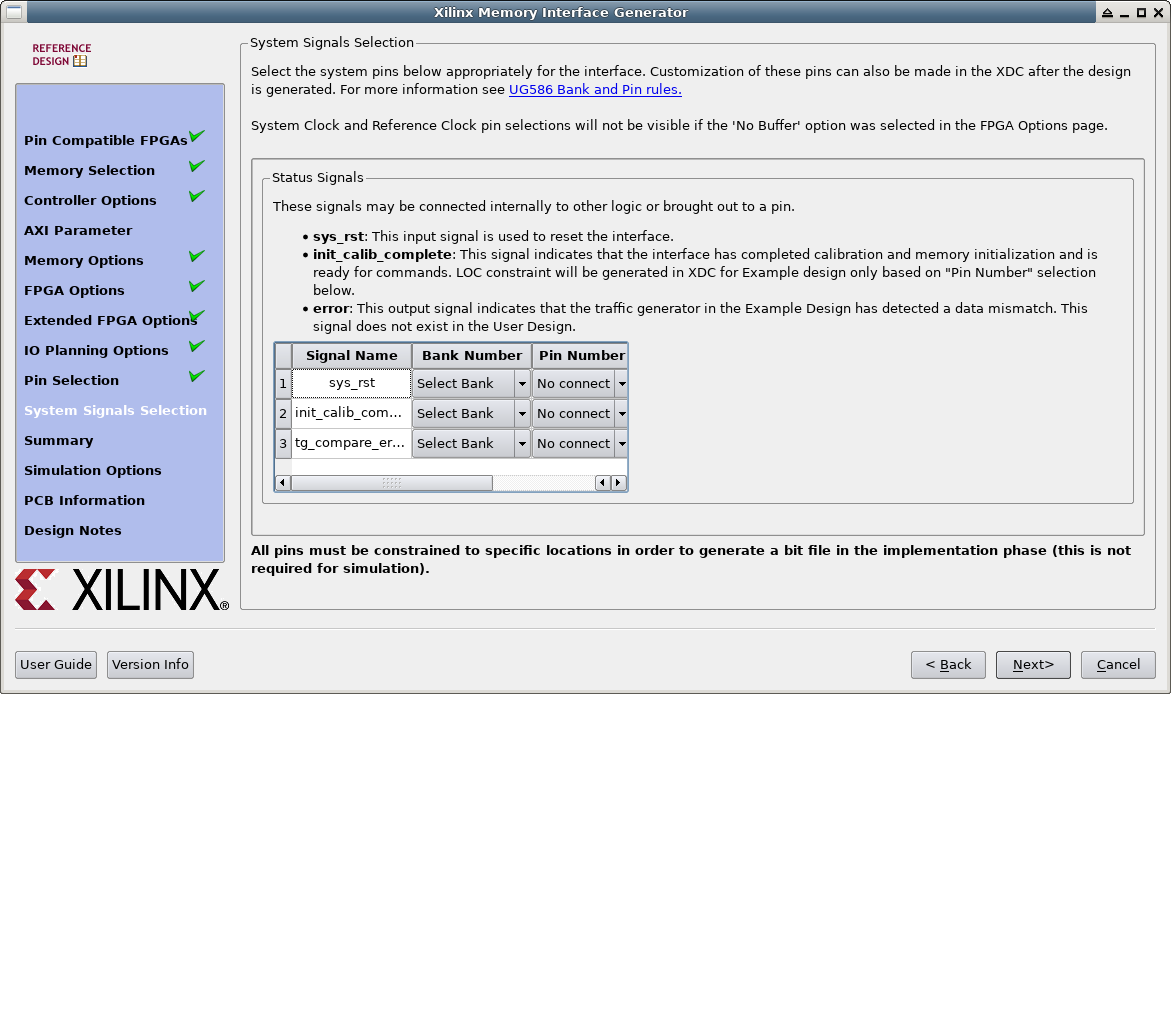Screen dimensions: 1171x1009
Task: Open the UG586 Bank and Pin rules link
Action: tap(595, 90)
